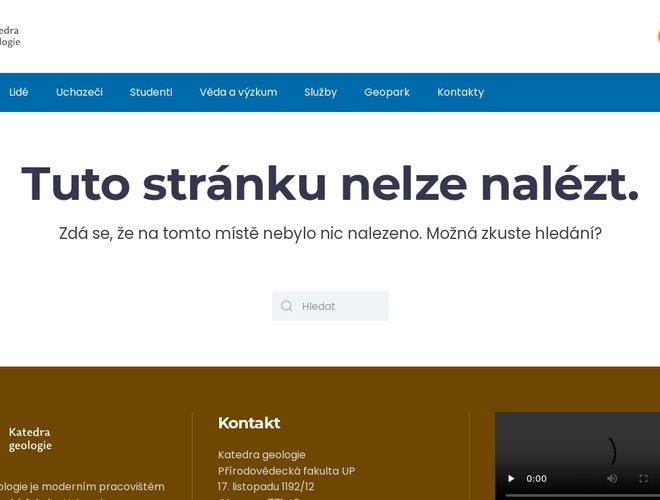This screenshot has height=500, width=660.
Task: Mute the footer video's sound
Action: pyautogui.click(x=612, y=479)
